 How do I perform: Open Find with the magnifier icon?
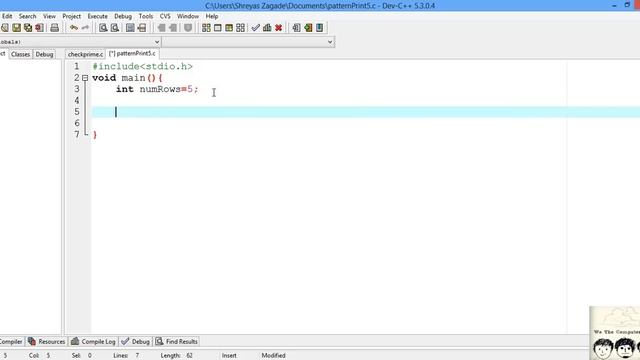coord(103,28)
